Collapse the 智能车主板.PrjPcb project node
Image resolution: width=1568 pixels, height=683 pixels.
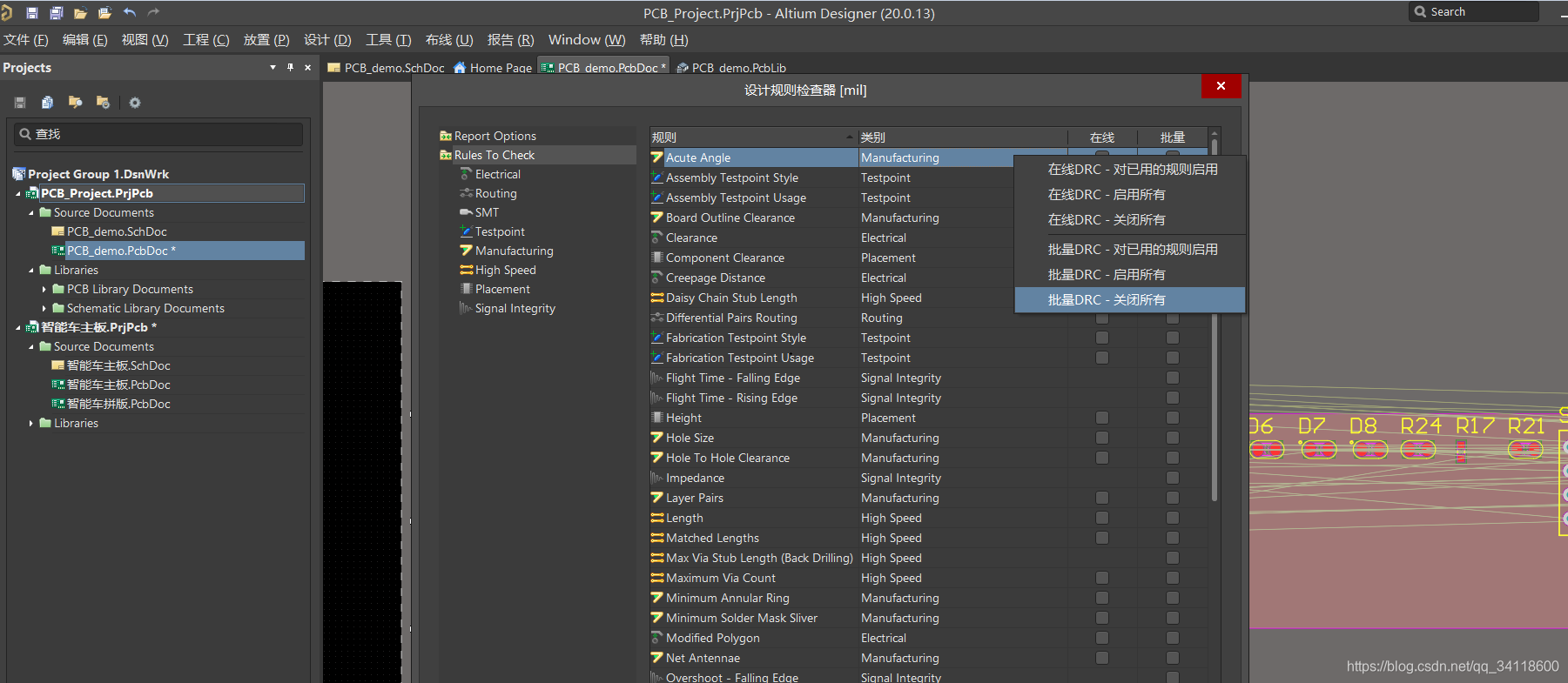pyautogui.click(x=18, y=328)
